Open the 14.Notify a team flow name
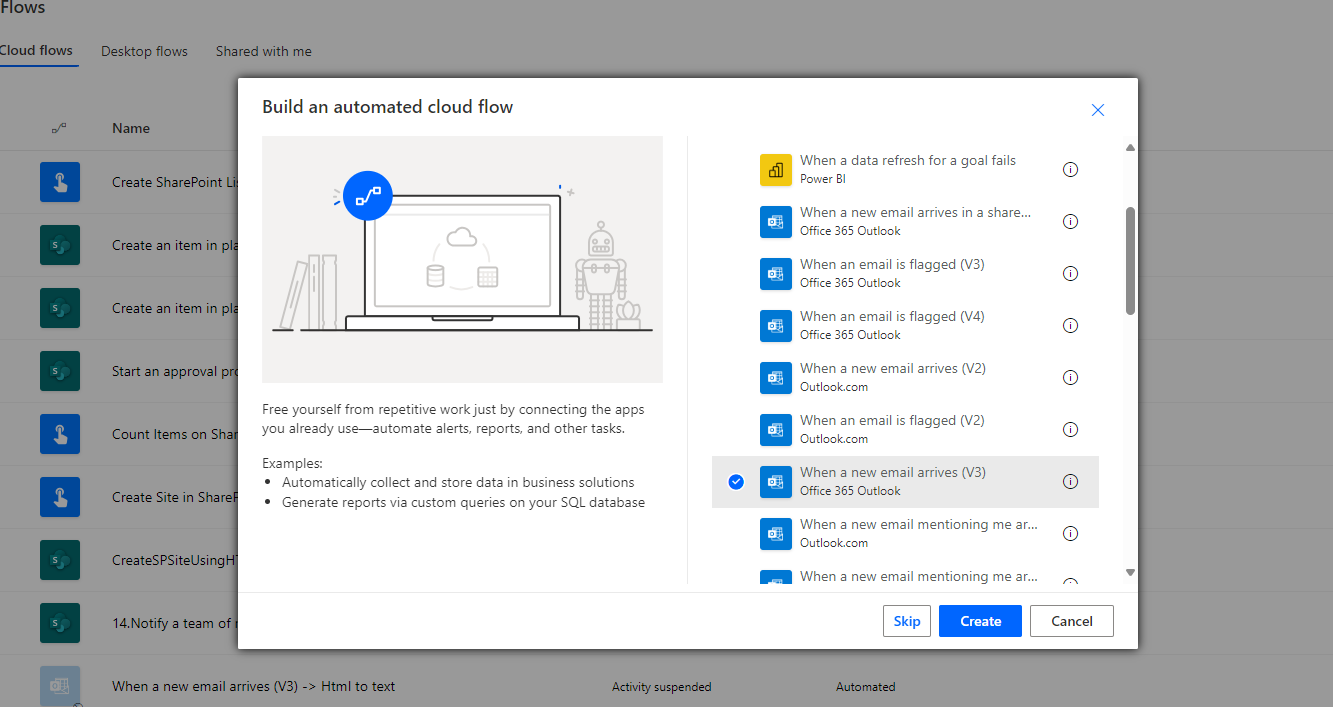Image resolution: width=1333 pixels, height=707 pixels. tap(174, 623)
